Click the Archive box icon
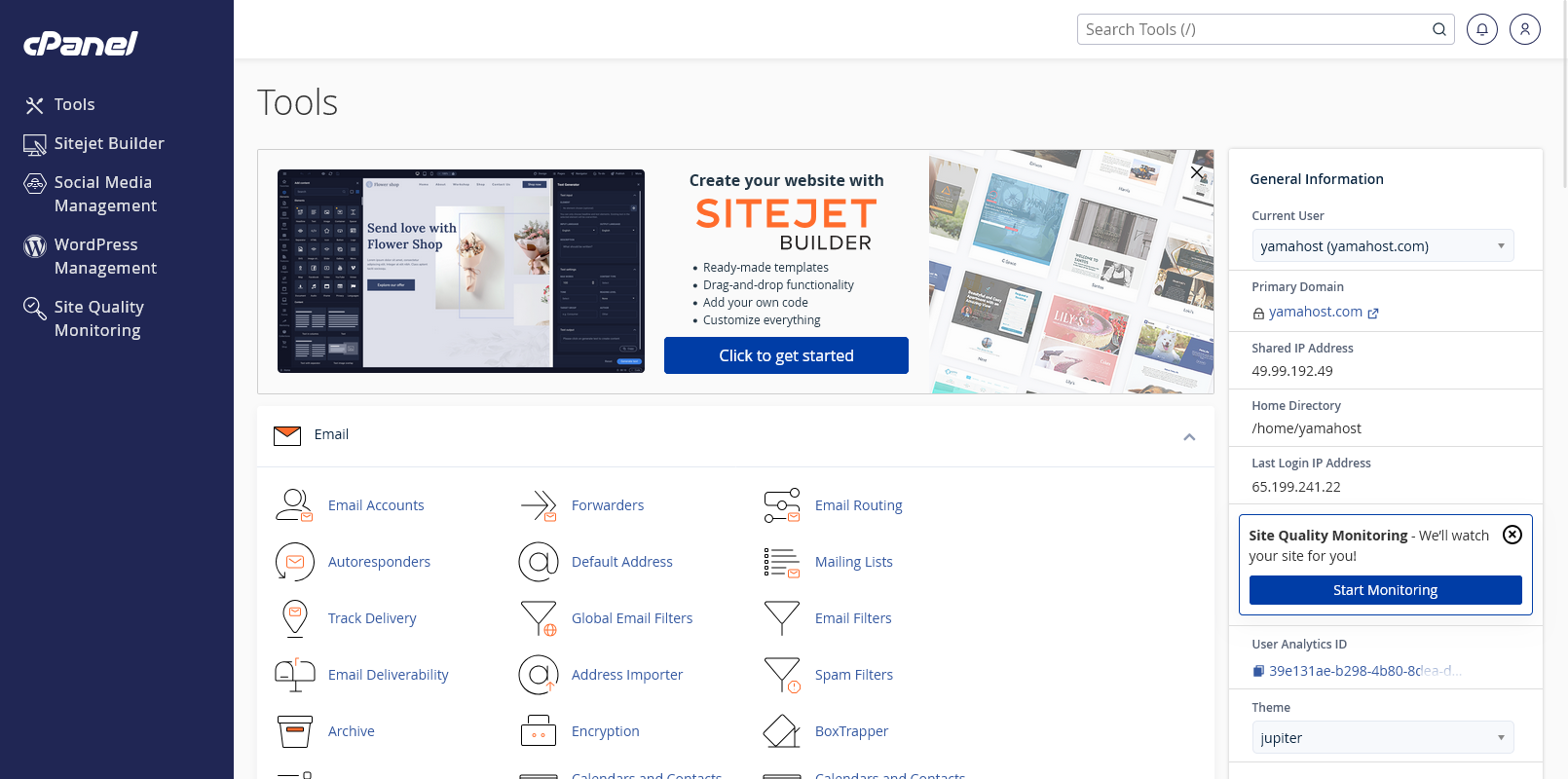The height and width of the screenshot is (779, 1568). [294, 731]
